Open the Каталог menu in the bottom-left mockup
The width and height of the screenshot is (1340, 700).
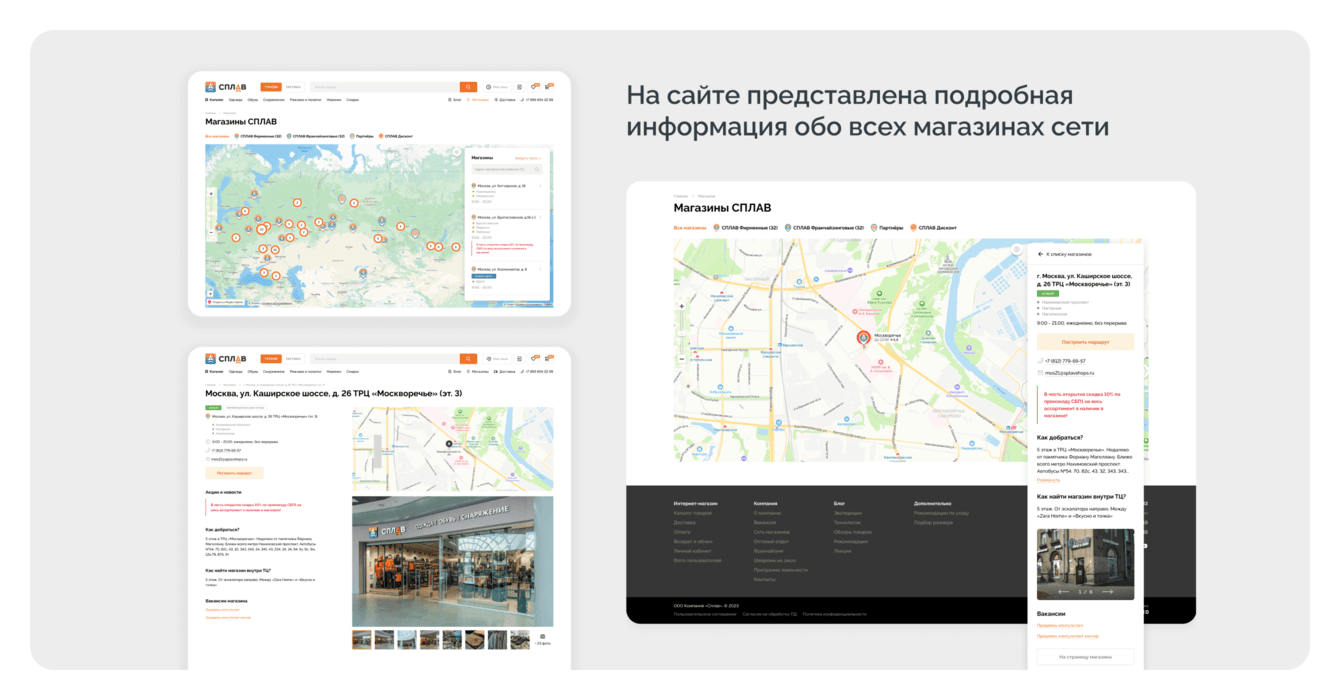[214, 372]
